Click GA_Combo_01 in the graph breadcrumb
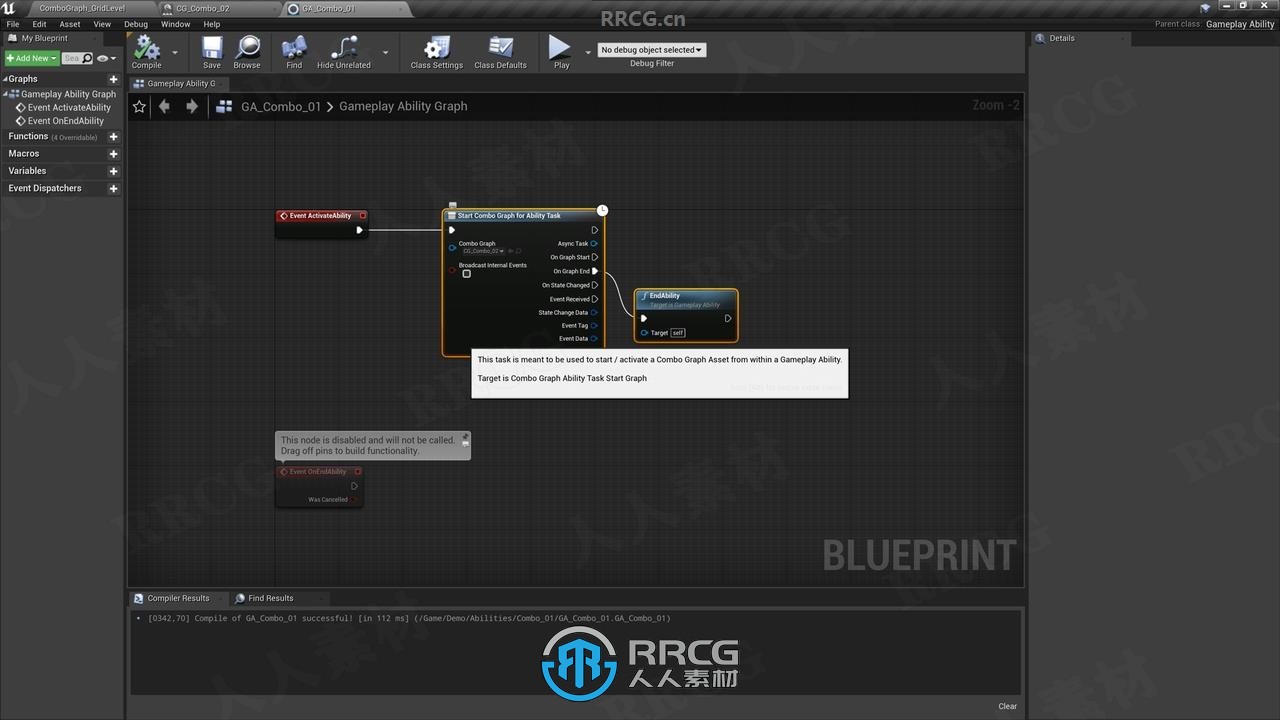The width and height of the screenshot is (1280, 720). click(x=281, y=106)
